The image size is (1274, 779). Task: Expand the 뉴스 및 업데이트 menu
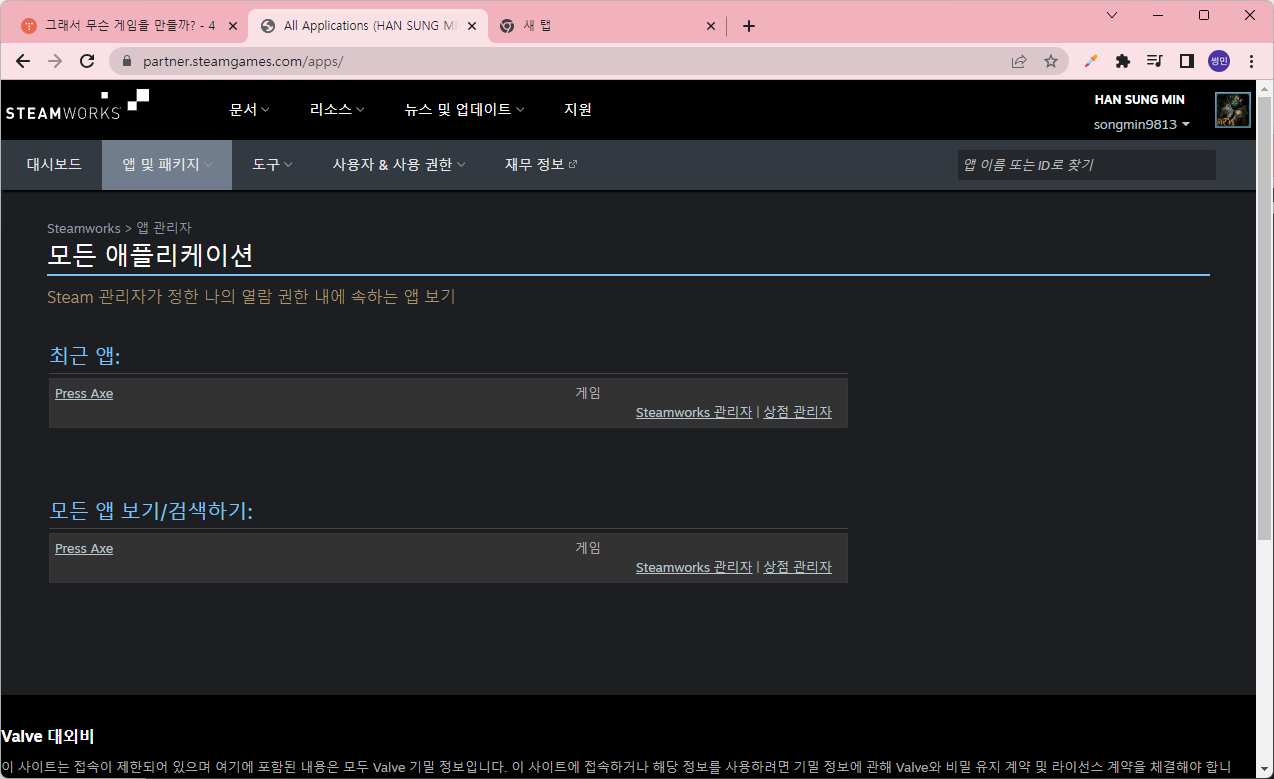pyautogui.click(x=465, y=109)
